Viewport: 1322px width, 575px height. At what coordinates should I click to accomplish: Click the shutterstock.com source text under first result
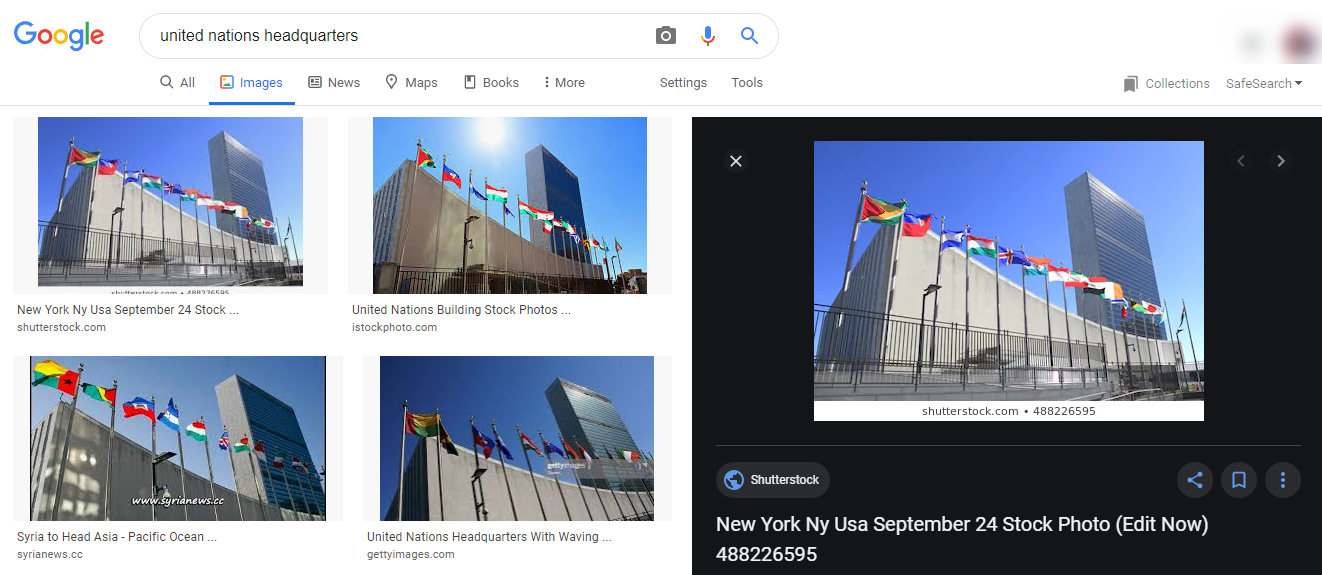click(61, 327)
